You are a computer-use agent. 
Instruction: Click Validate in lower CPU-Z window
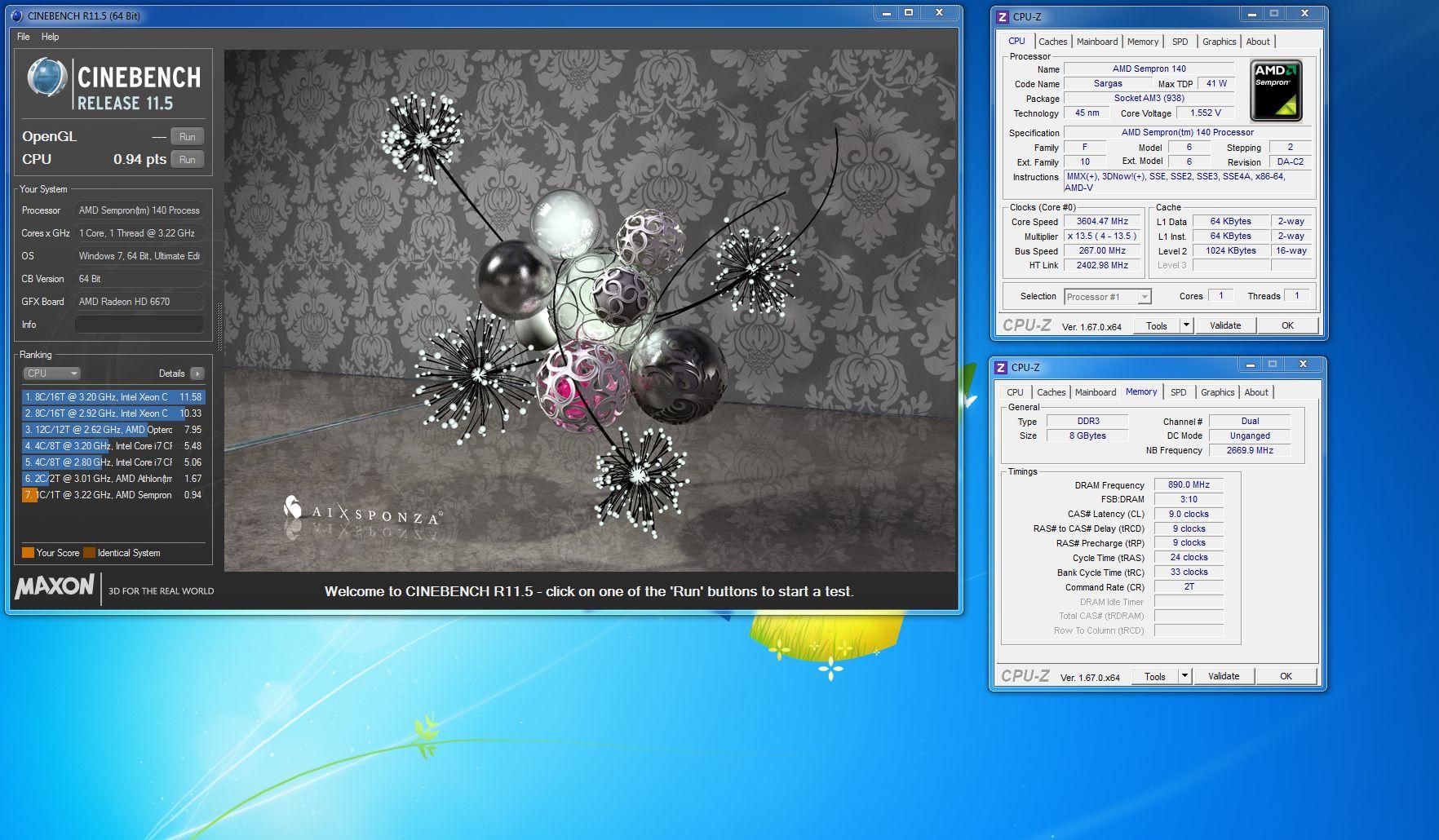pyautogui.click(x=1224, y=676)
